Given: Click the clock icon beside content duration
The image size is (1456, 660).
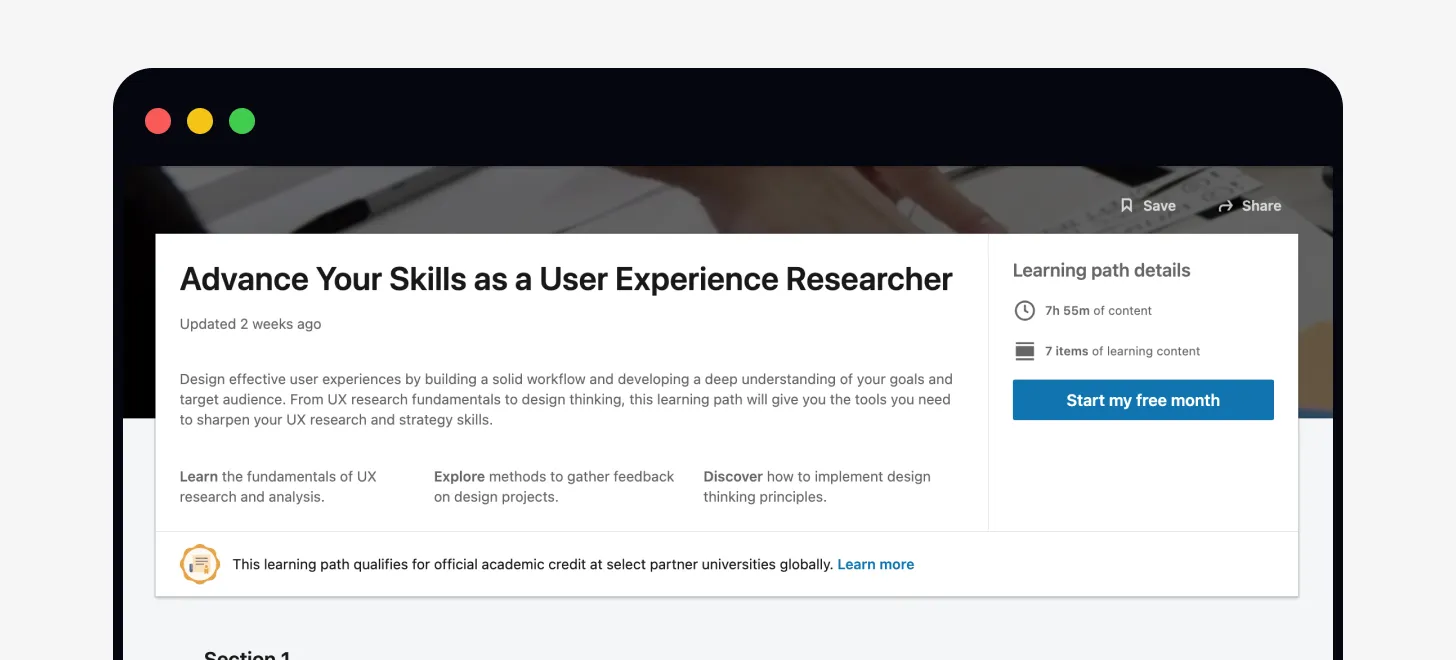Looking at the screenshot, I should point(1024,310).
